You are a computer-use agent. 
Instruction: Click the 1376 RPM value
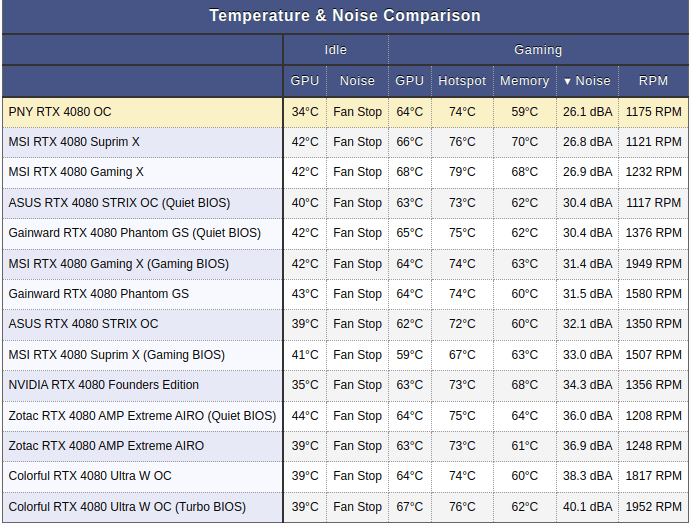coord(654,233)
